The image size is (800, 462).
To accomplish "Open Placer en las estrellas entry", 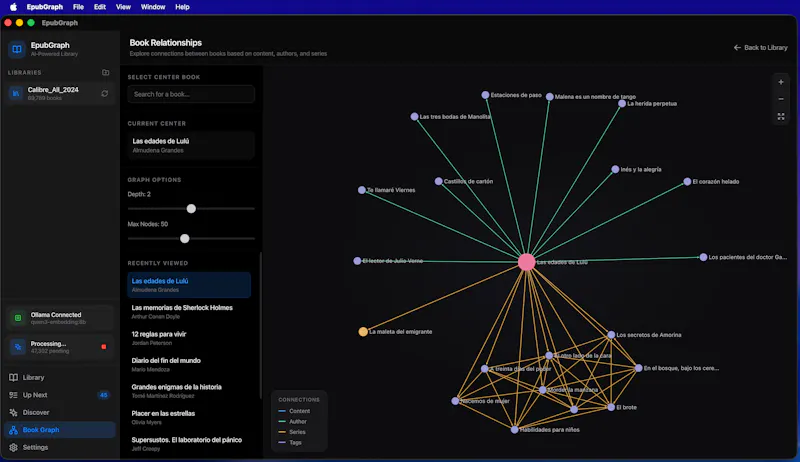I will tap(189, 418).
